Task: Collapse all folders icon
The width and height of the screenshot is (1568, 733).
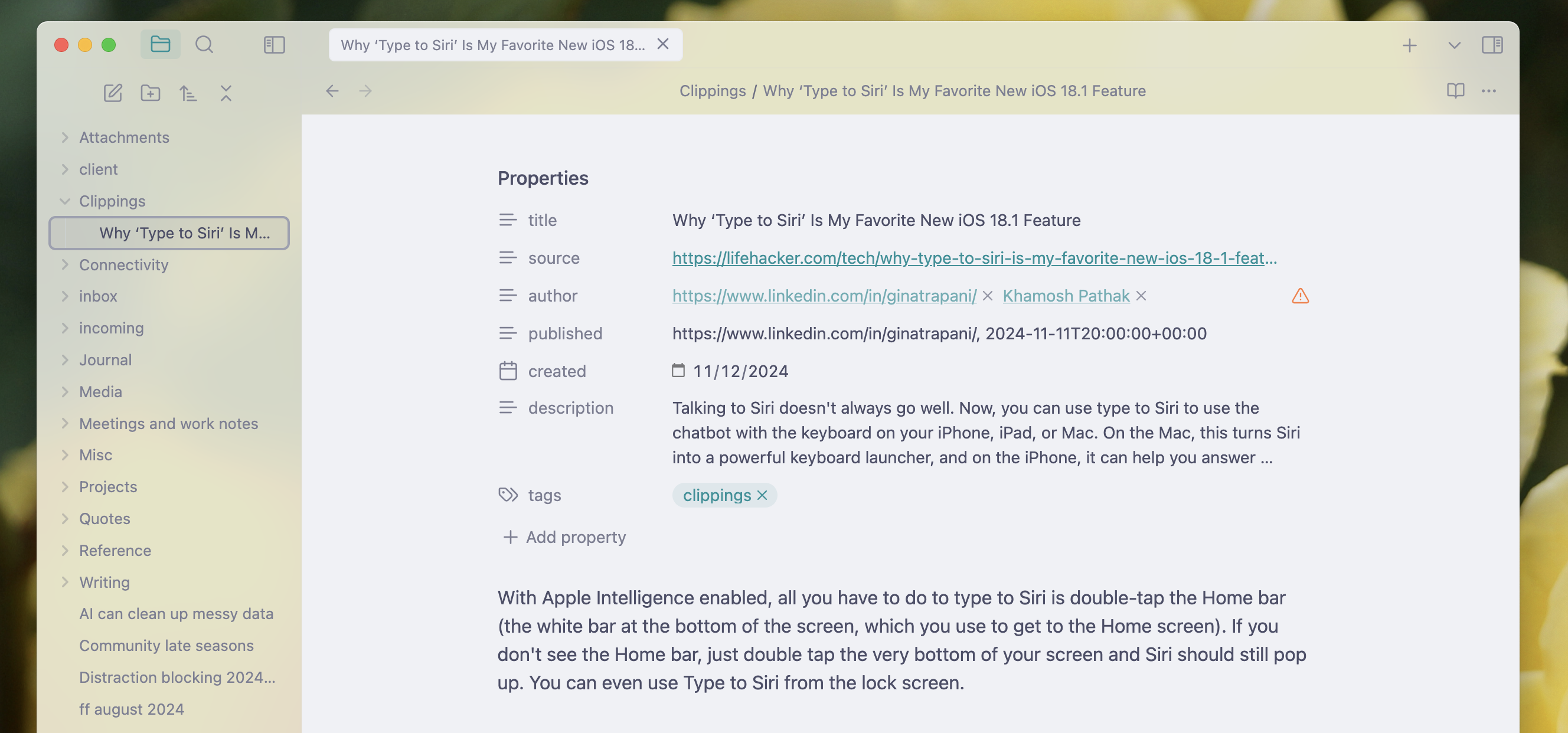Action: (226, 93)
